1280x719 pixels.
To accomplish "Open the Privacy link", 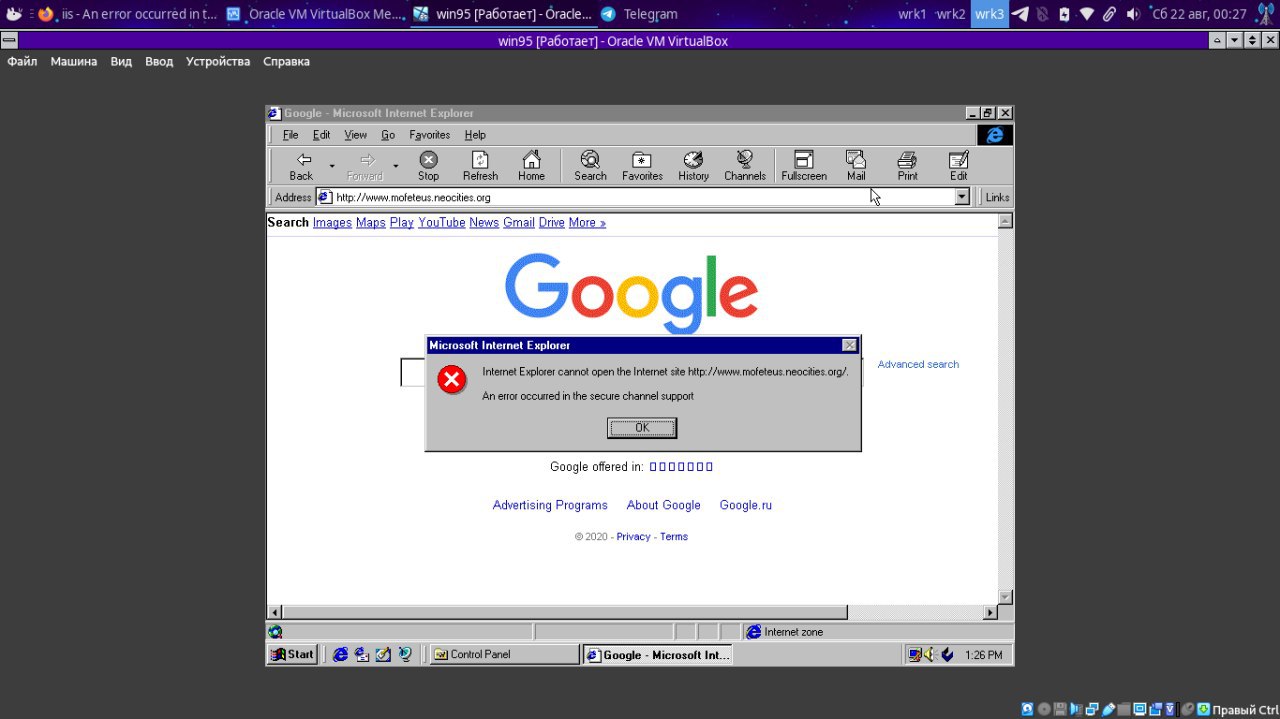I will pyautogui.click(x=633, y=537).
